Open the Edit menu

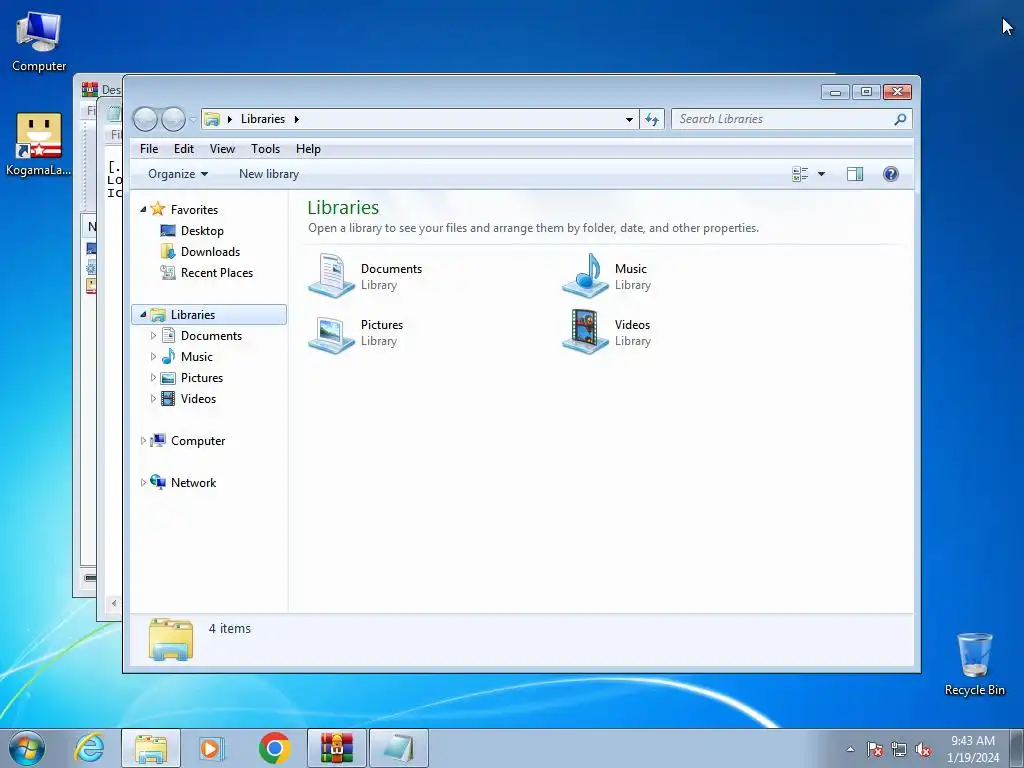pyautogui.click(x=184, y=149)
